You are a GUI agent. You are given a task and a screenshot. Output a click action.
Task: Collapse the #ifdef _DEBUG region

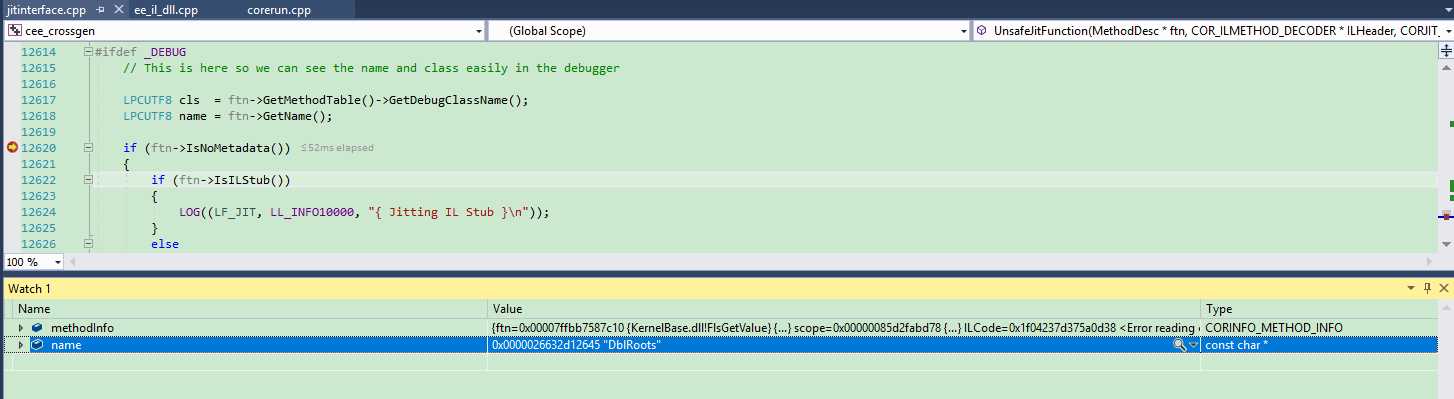[89, 52]
